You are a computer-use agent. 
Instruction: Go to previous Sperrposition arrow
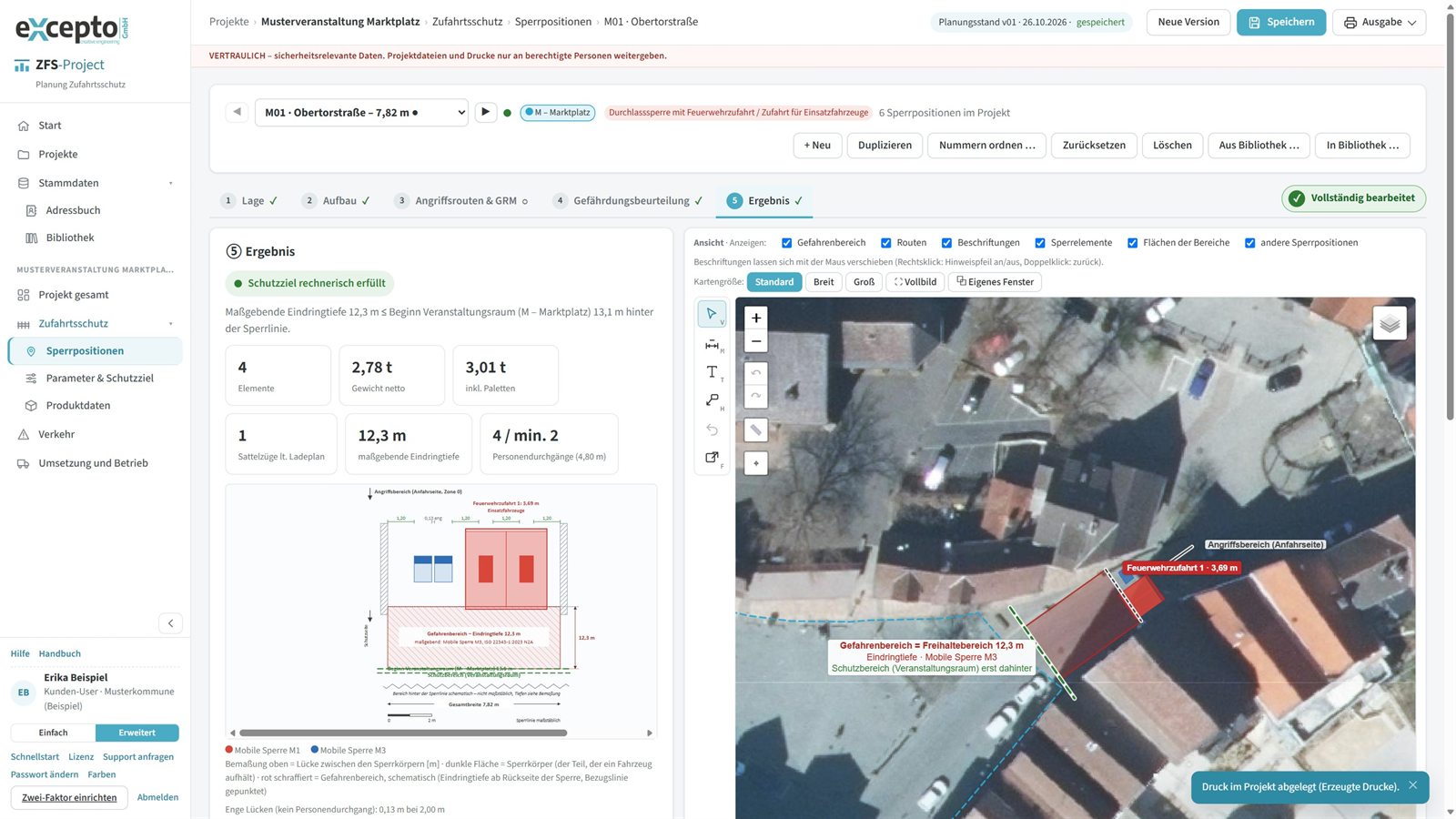pos(237,112)
